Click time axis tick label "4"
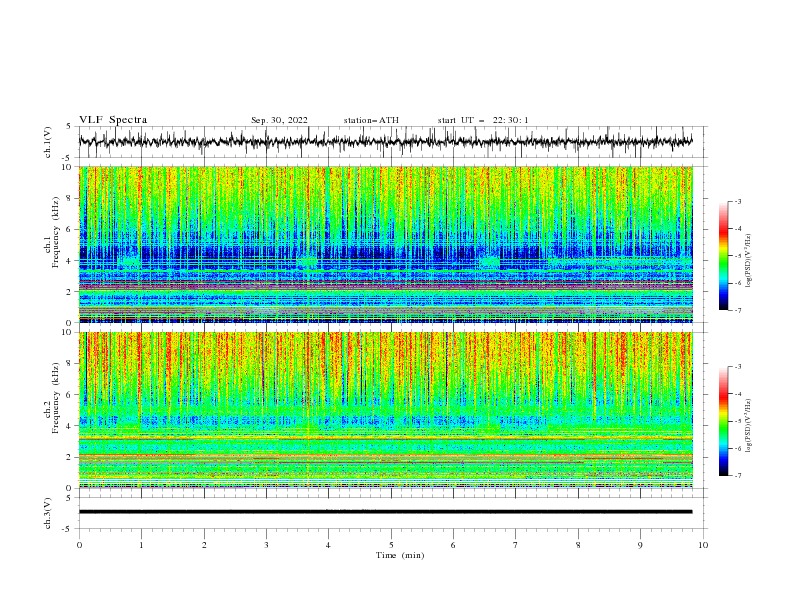Viewport: 792px width, 612px height. (x=328, y=545)
